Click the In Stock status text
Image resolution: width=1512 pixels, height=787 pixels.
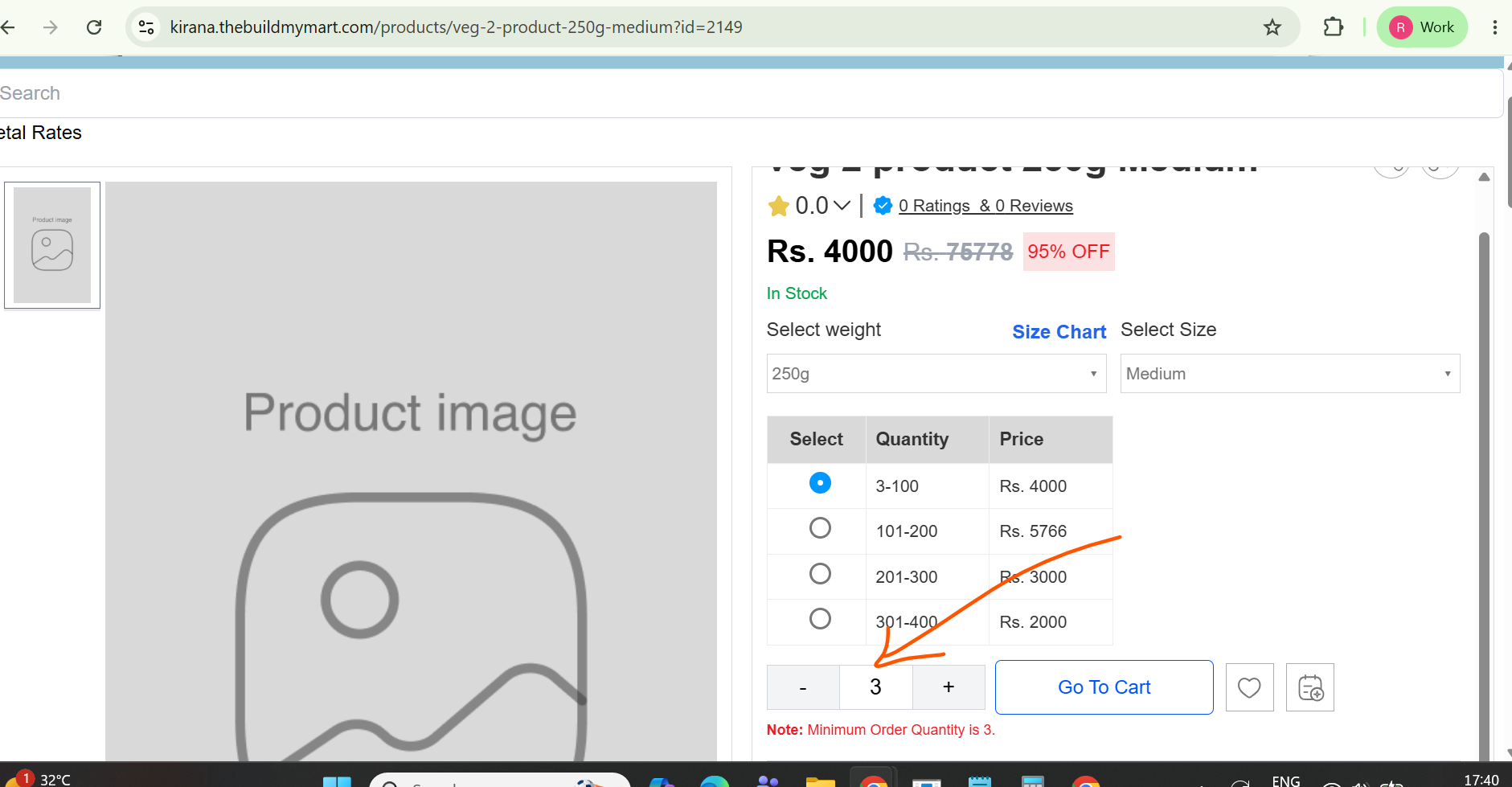(x=797, y=293)
